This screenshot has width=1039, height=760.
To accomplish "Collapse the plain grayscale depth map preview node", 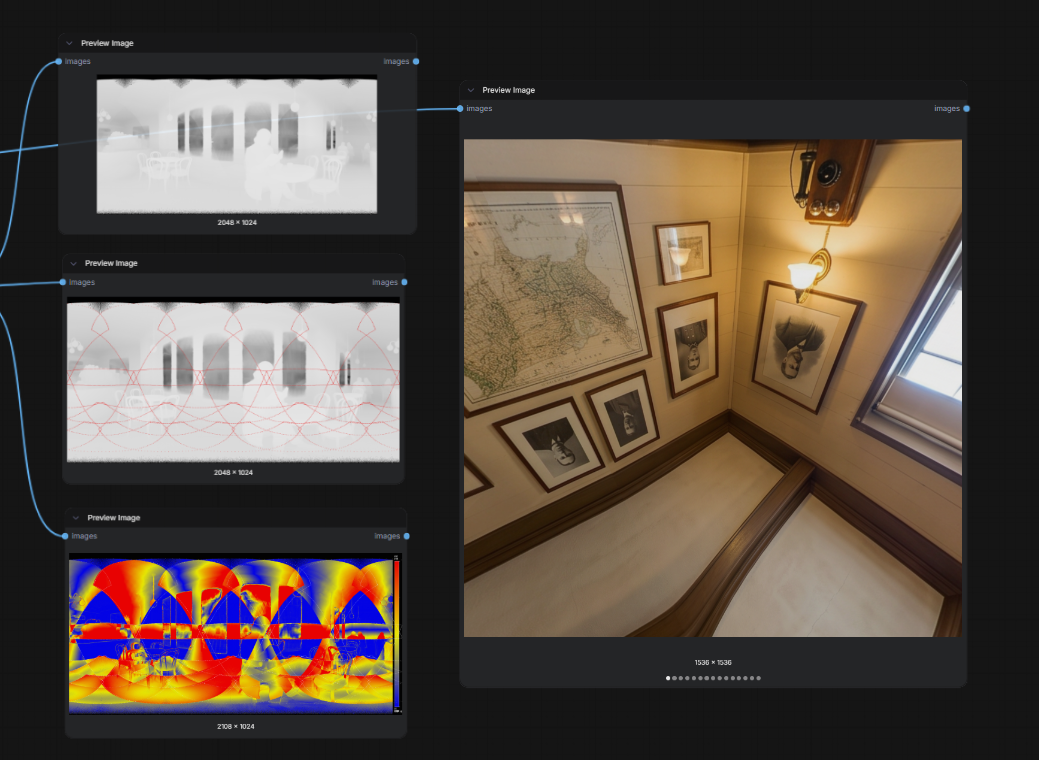I will click(x=69, y=43).
